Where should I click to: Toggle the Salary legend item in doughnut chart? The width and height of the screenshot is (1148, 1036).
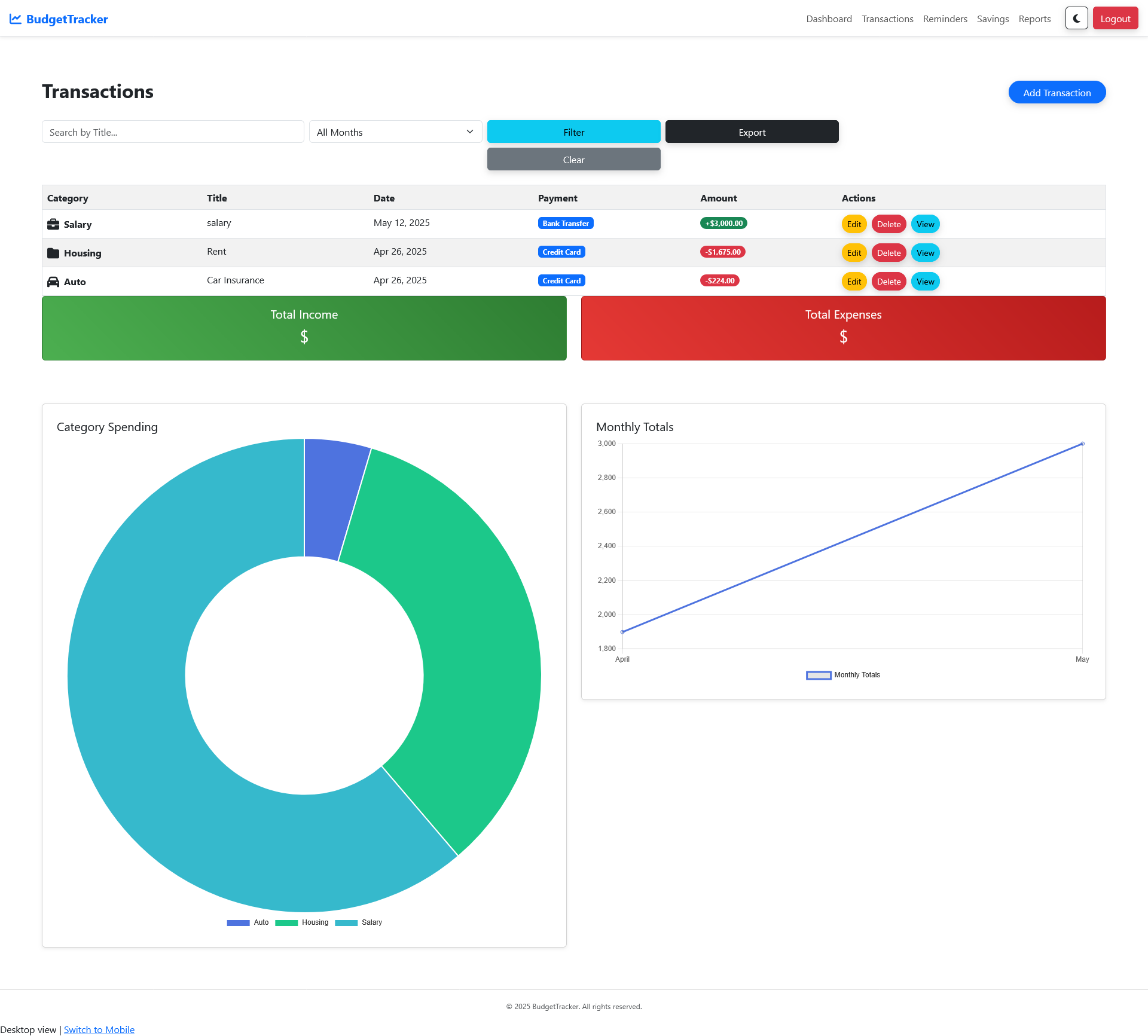359,922
